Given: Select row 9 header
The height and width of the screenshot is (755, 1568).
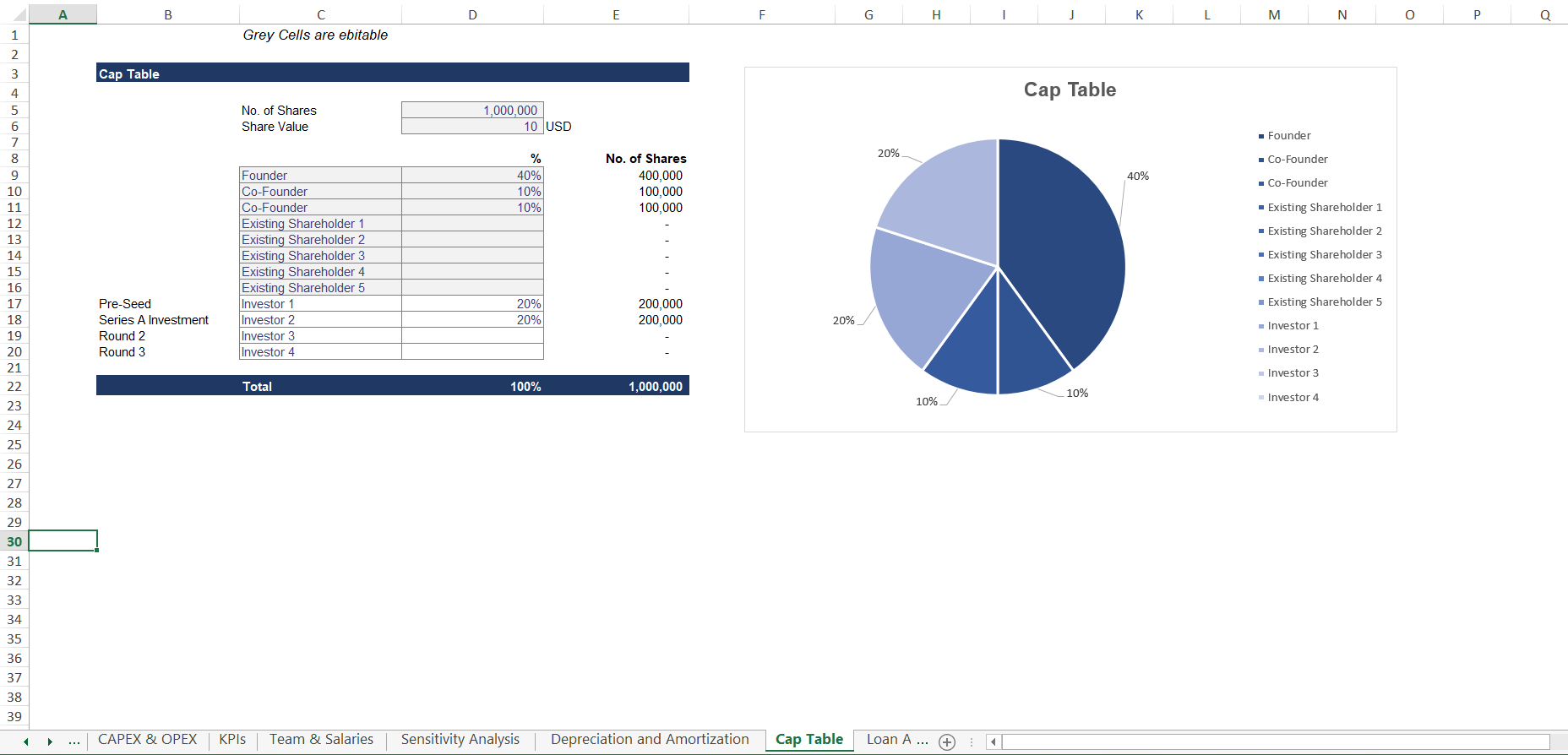Looking at the screenshot, I should (x=14, y=175).
